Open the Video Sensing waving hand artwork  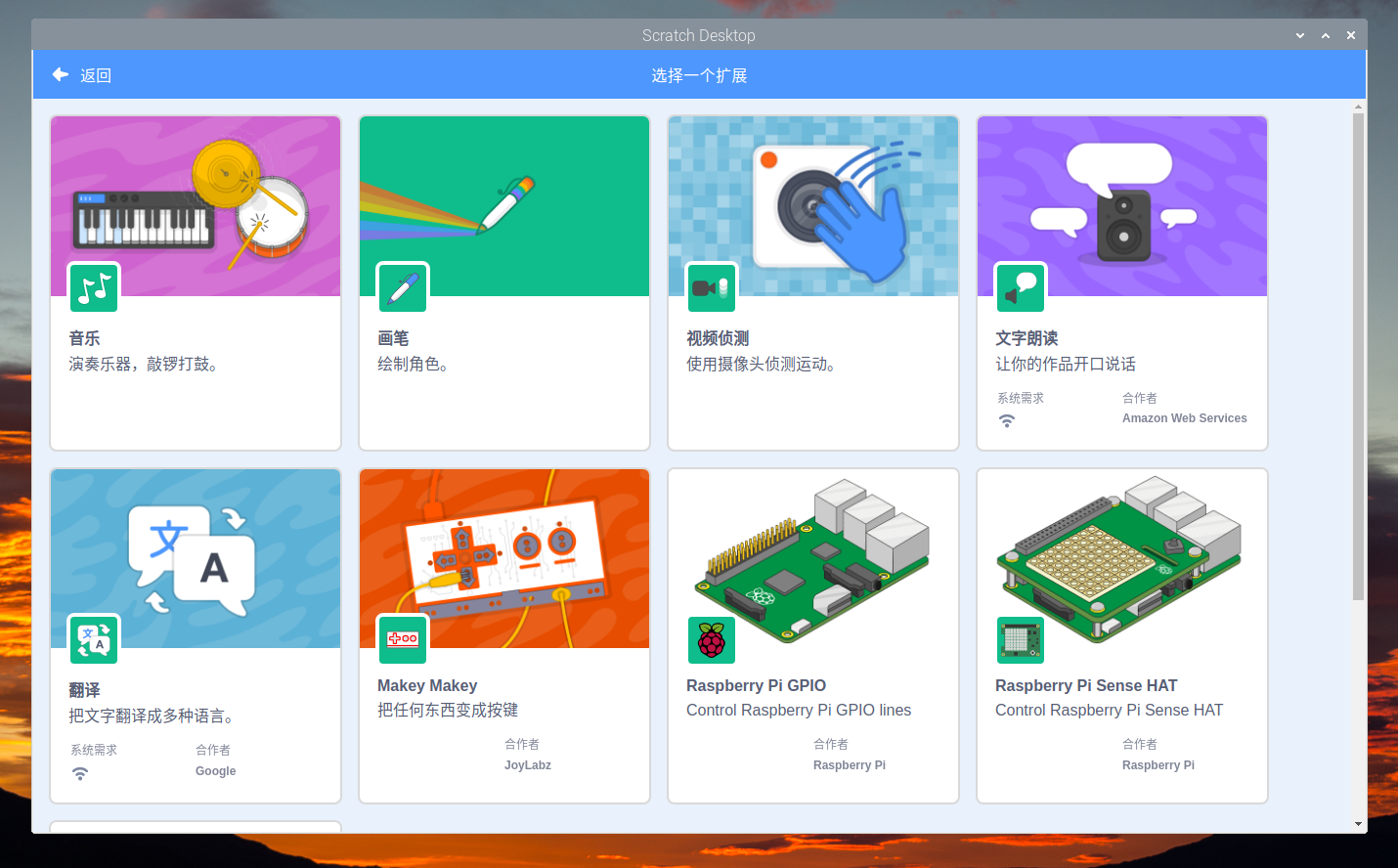813,206
